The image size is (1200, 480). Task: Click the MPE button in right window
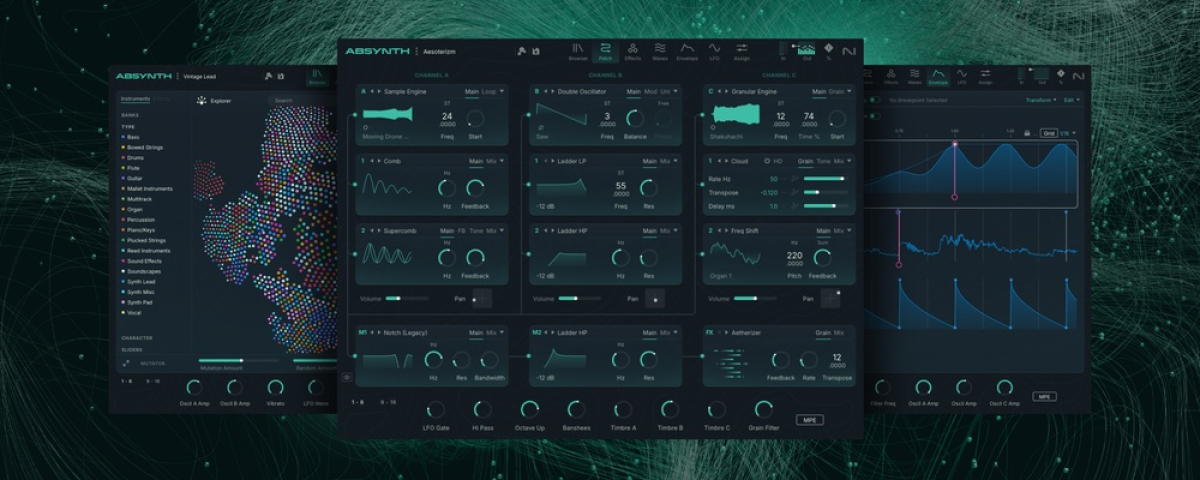pyautogui.click(x=1044, y=396)
